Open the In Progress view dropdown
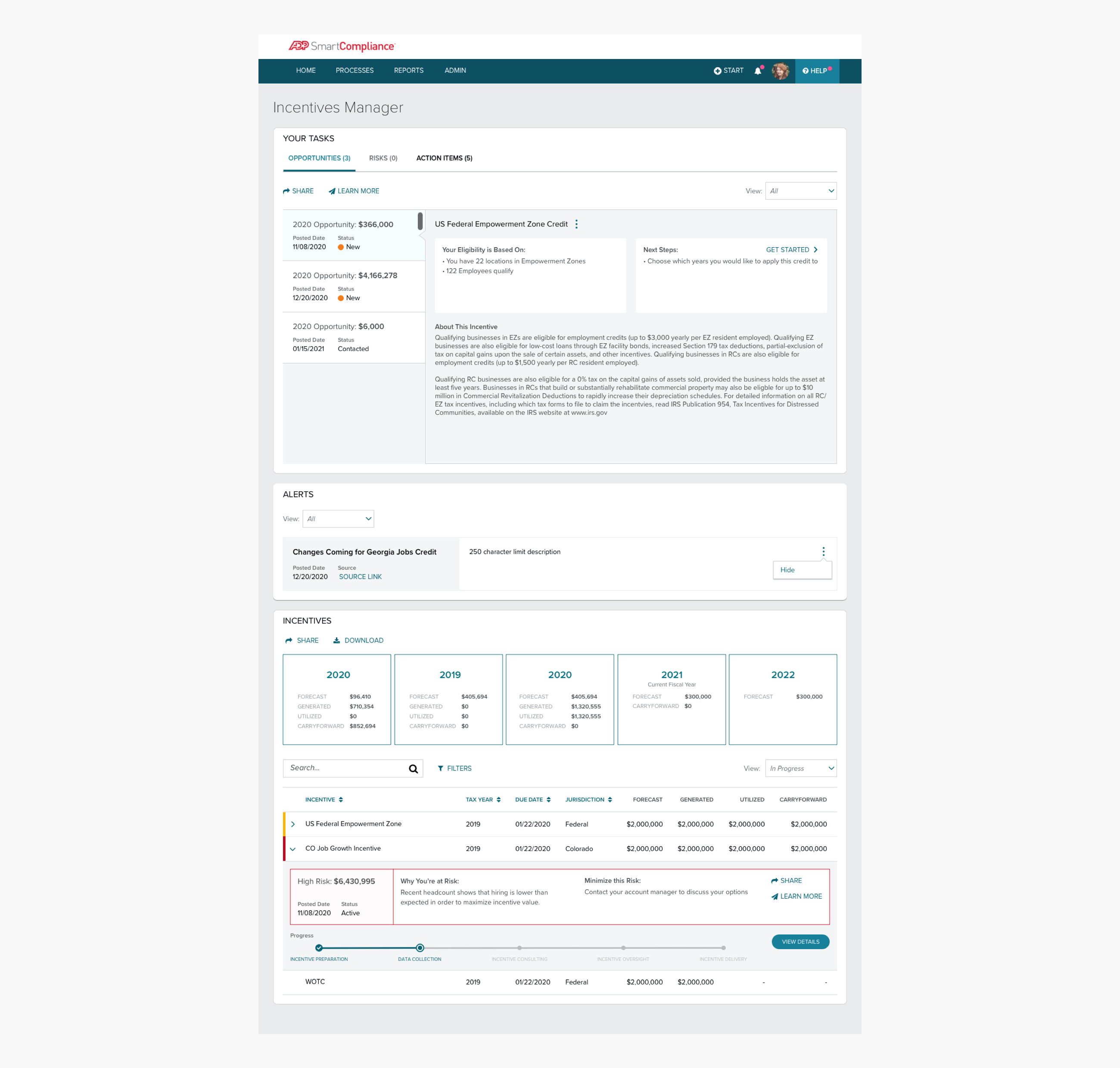Viewport: 1120px width, 1068px height. point(800,769)
